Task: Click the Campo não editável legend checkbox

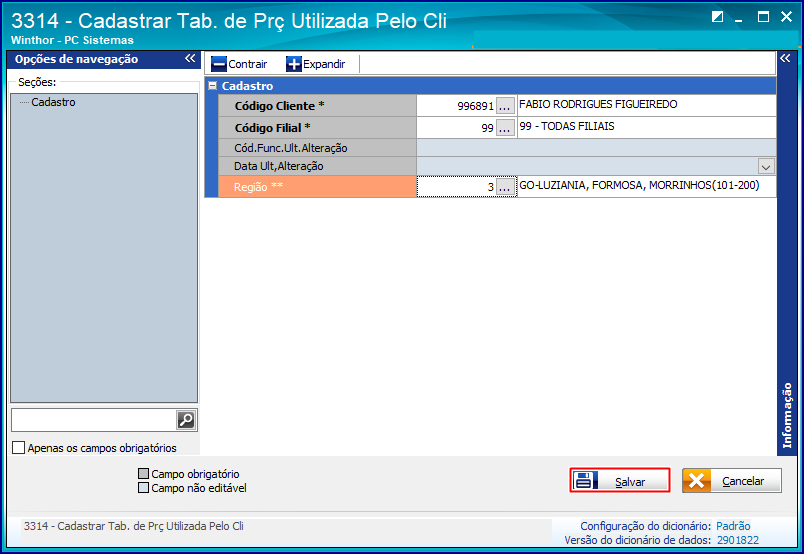Action: point(144,487)
